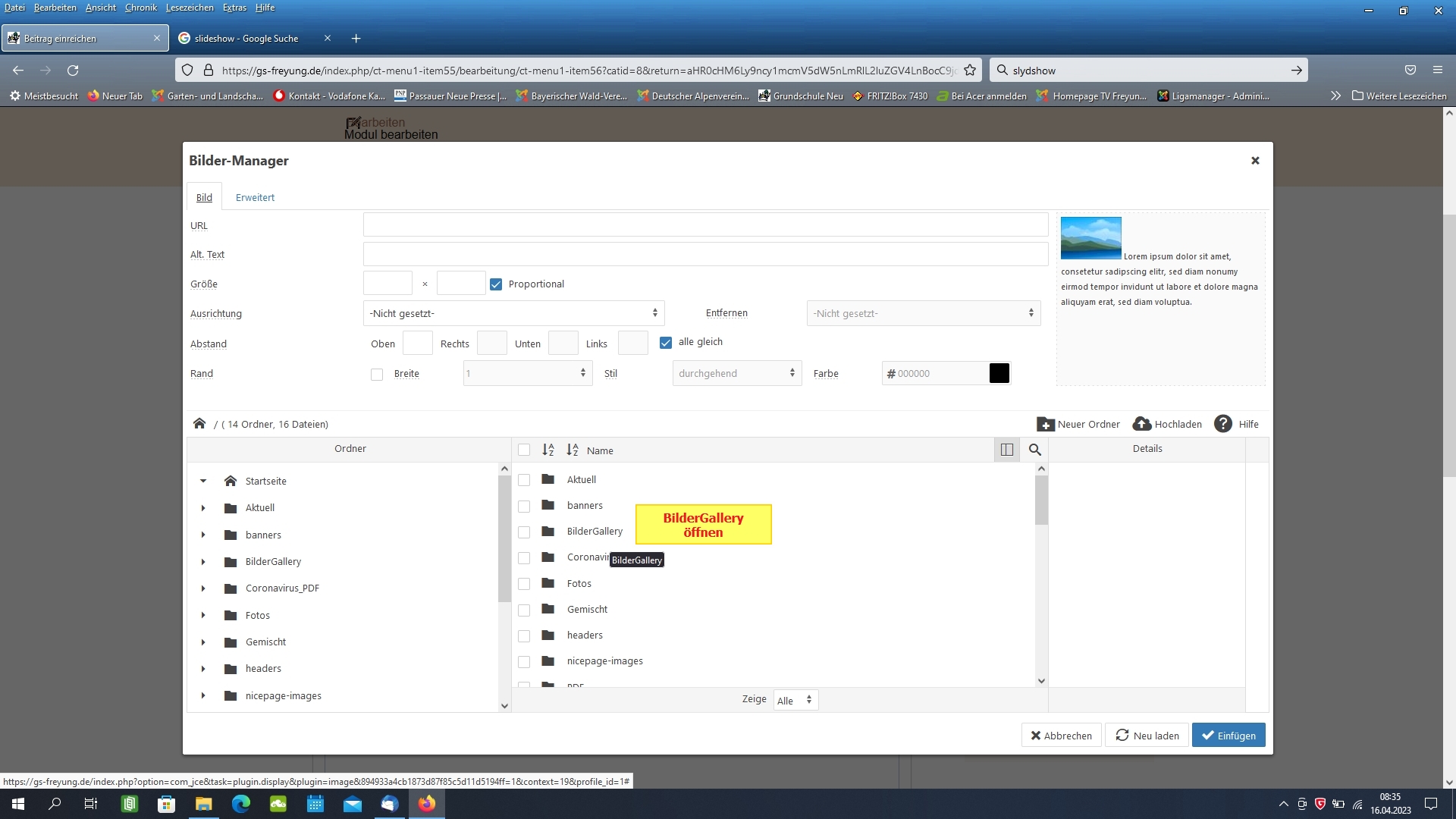
Task: Sort files with the Name sort icon
Action: 573,450
